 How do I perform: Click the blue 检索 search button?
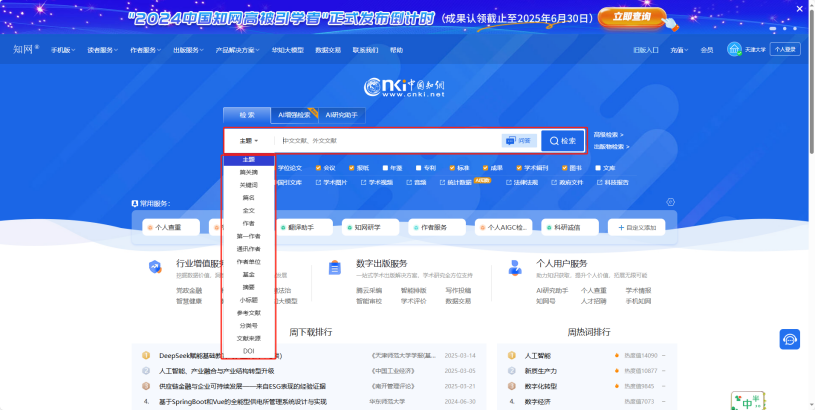point(563,141)
